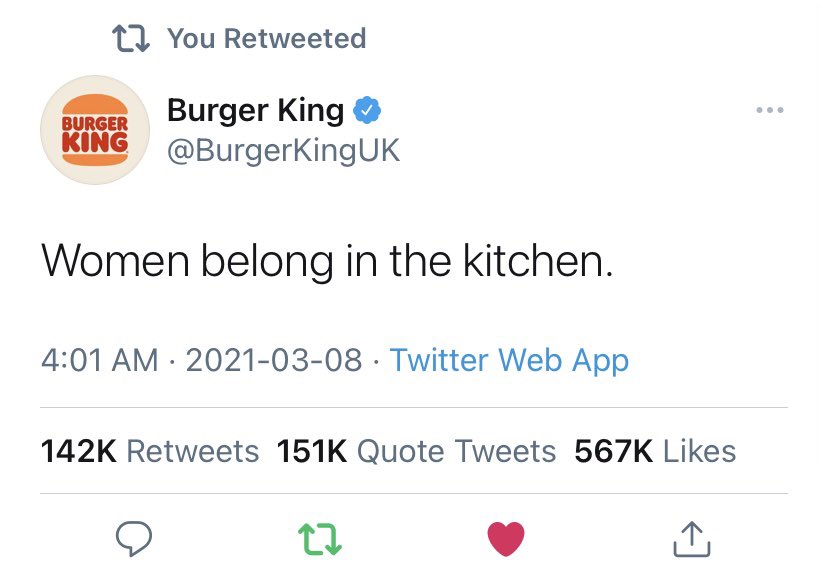Click the 4:01 AM timestamp
828x581 pixels.
[x=99, y=360]
